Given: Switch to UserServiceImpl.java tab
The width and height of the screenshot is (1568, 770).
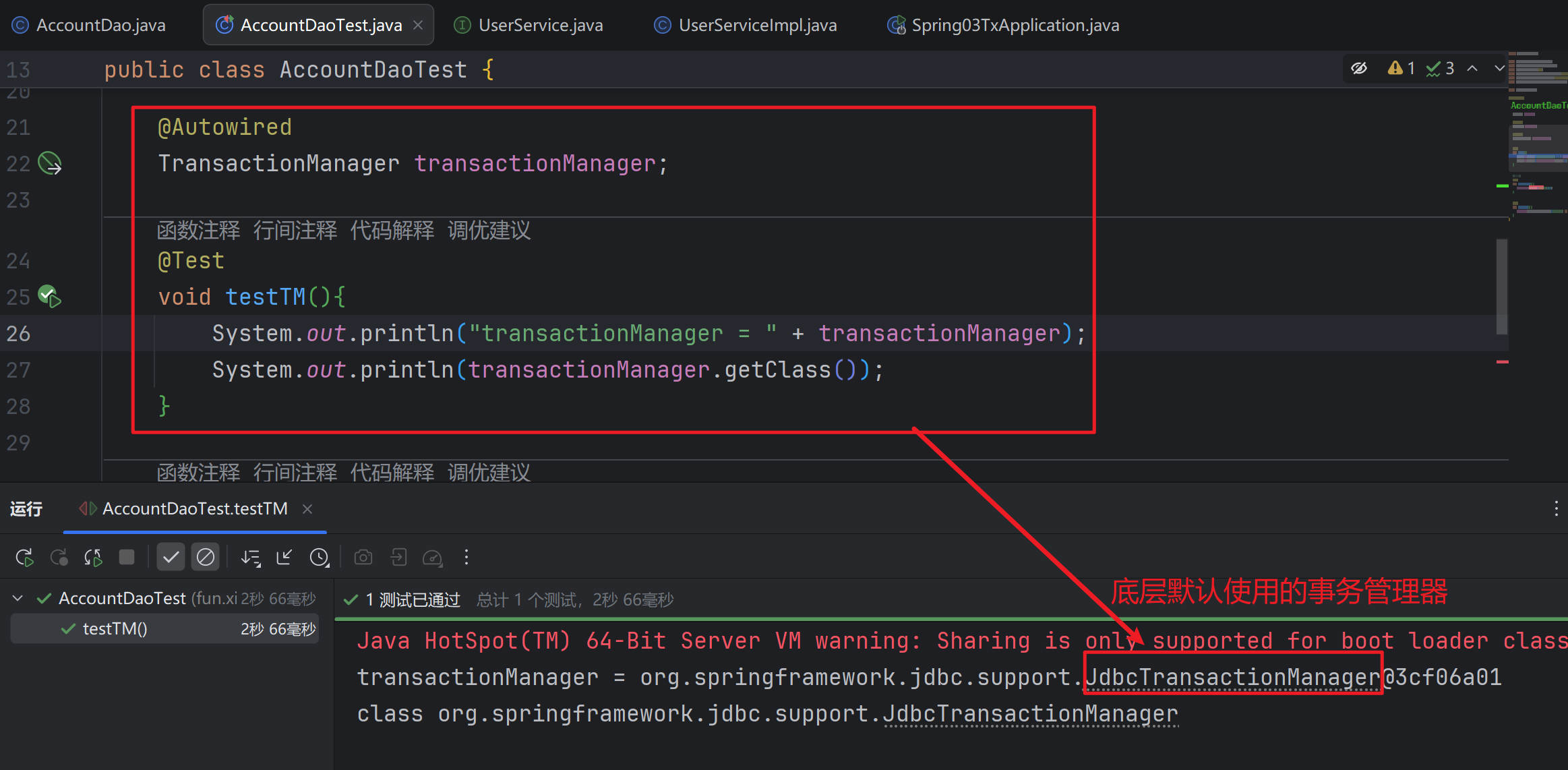Looking at the screenshot, I should coord(757,25).
